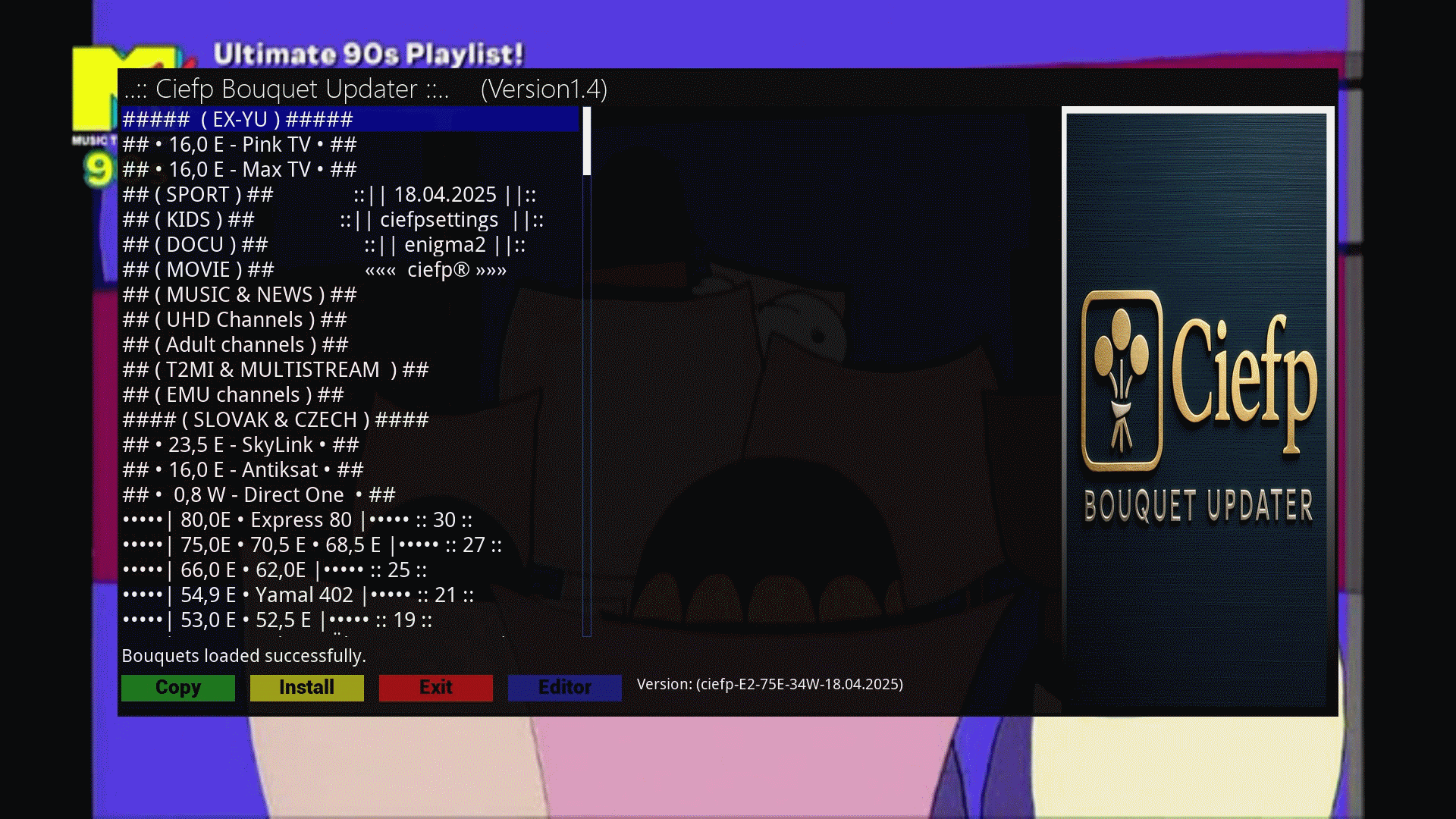Click the bouquet list scrollbar thumb
This screenshot has width=1456, height=819.
pyautogui.click(x=586, y=141)
